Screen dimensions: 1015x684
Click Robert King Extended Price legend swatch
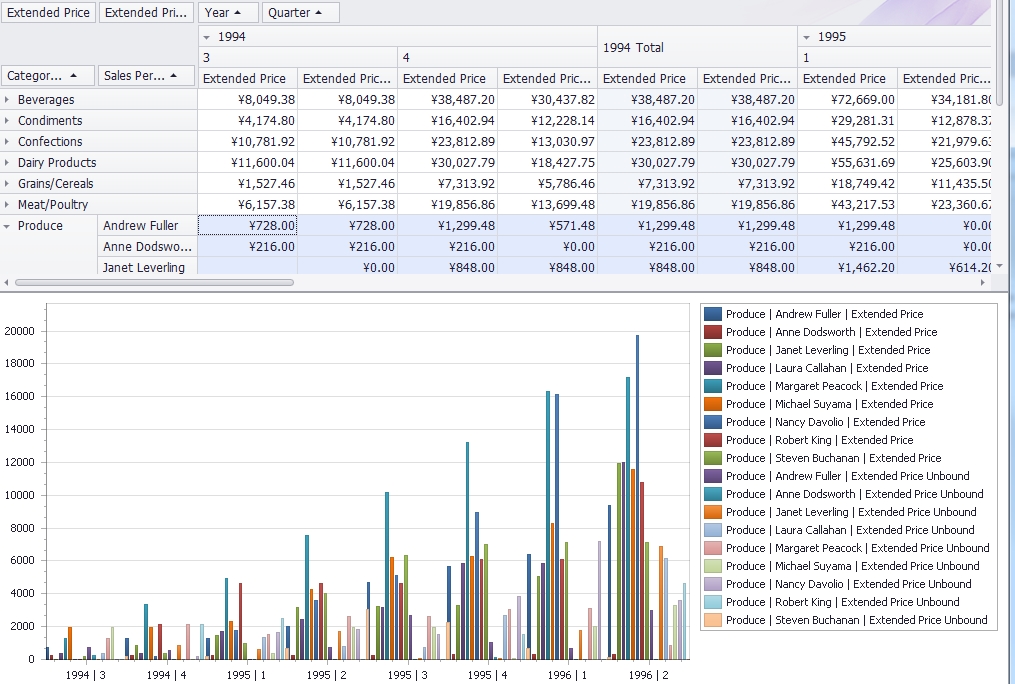coord(713,440)
